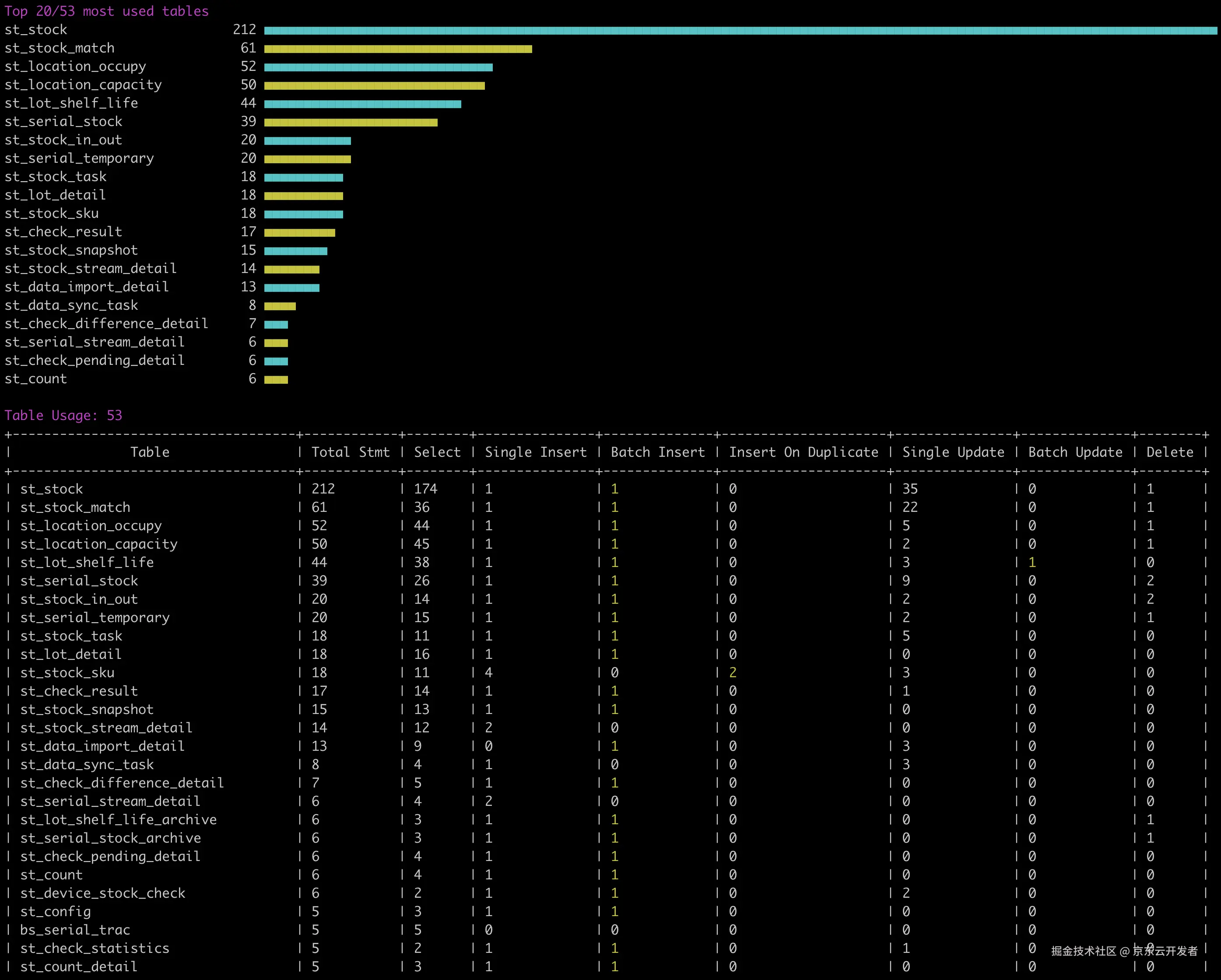Click the 'Select' column header
This screenshot has width=1221, height=980.
coord(437,452)
